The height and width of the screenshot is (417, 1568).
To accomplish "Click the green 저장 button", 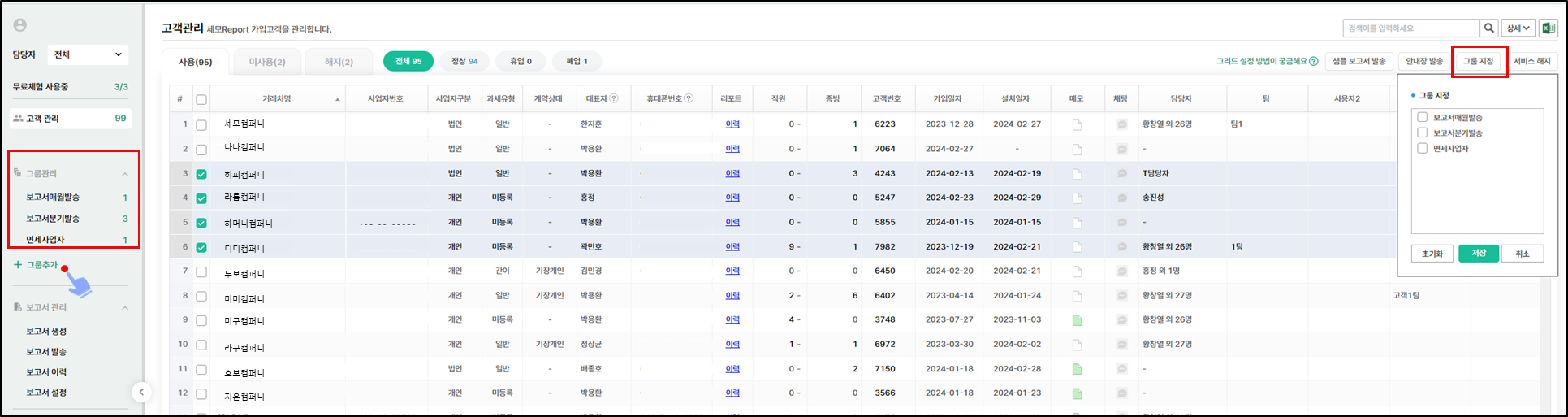I will click(x=1478, y=254).
